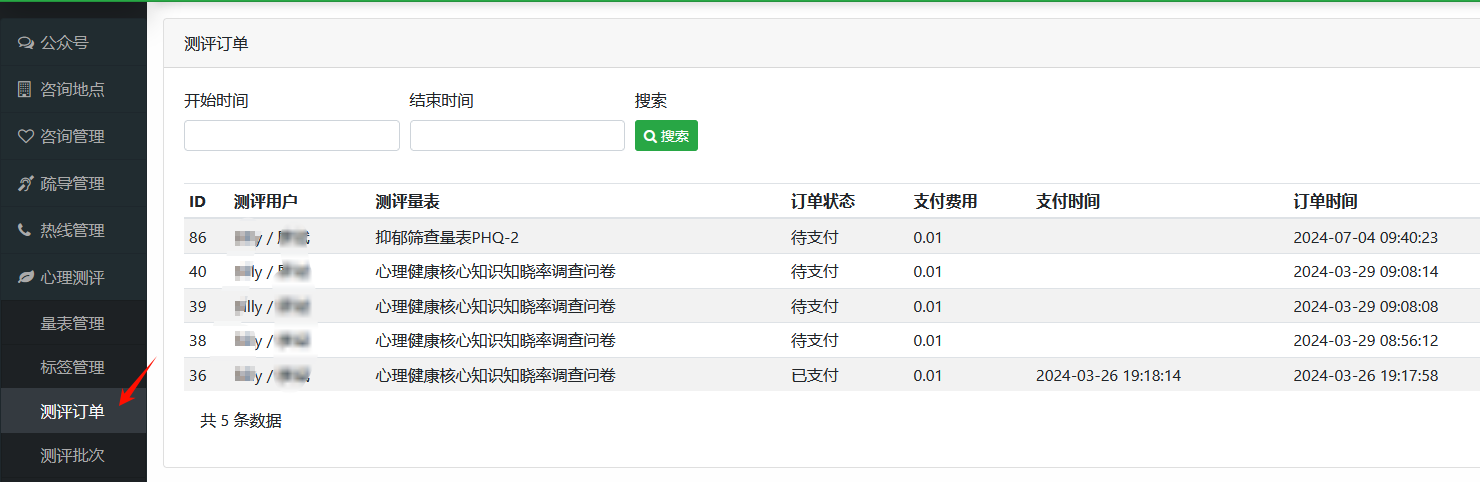Click the heart icon beside 咨询管理
This screenshot has height=482, width=1480.
click(26, 136)
